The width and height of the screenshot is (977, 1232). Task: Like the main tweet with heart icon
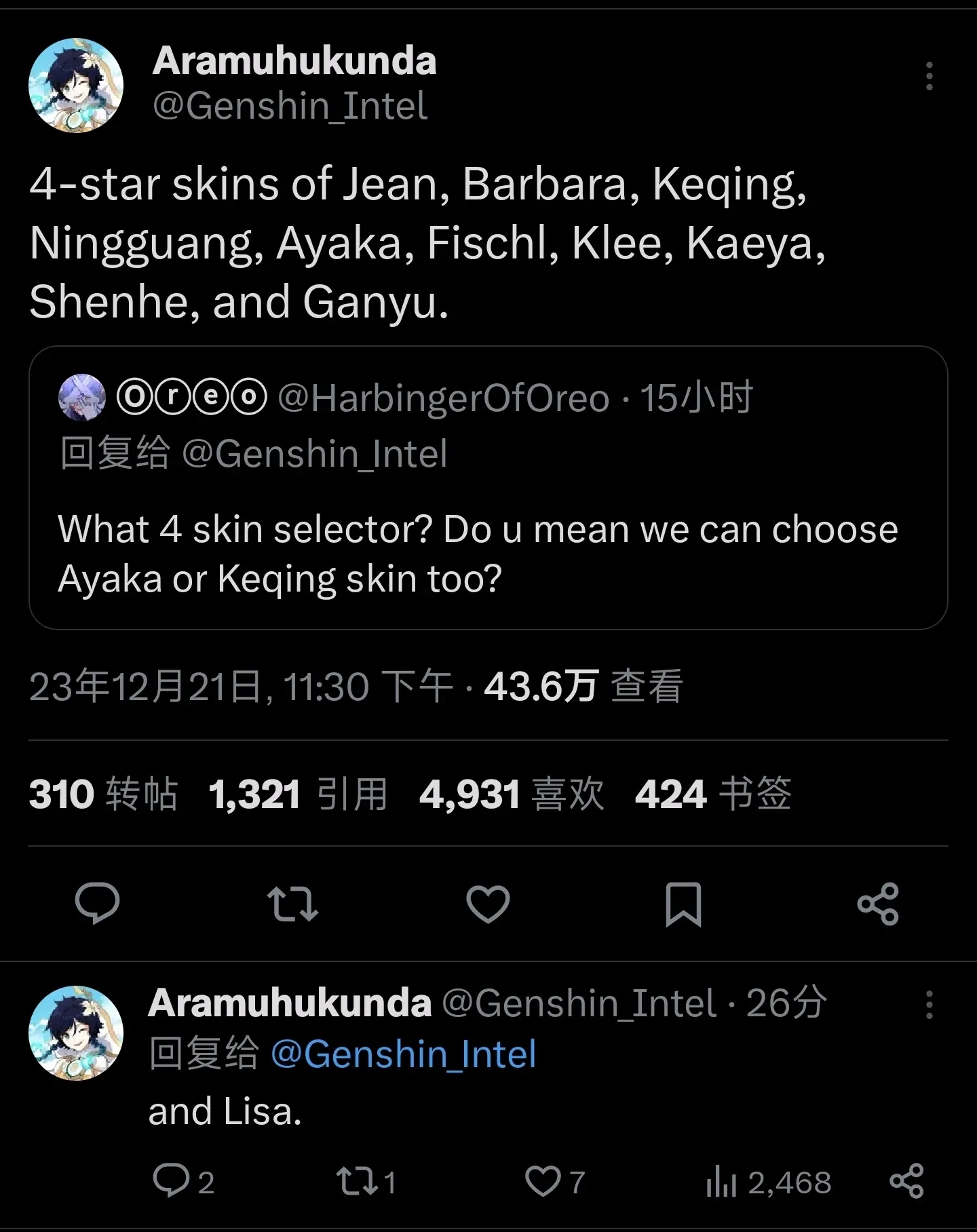(488, 904)
